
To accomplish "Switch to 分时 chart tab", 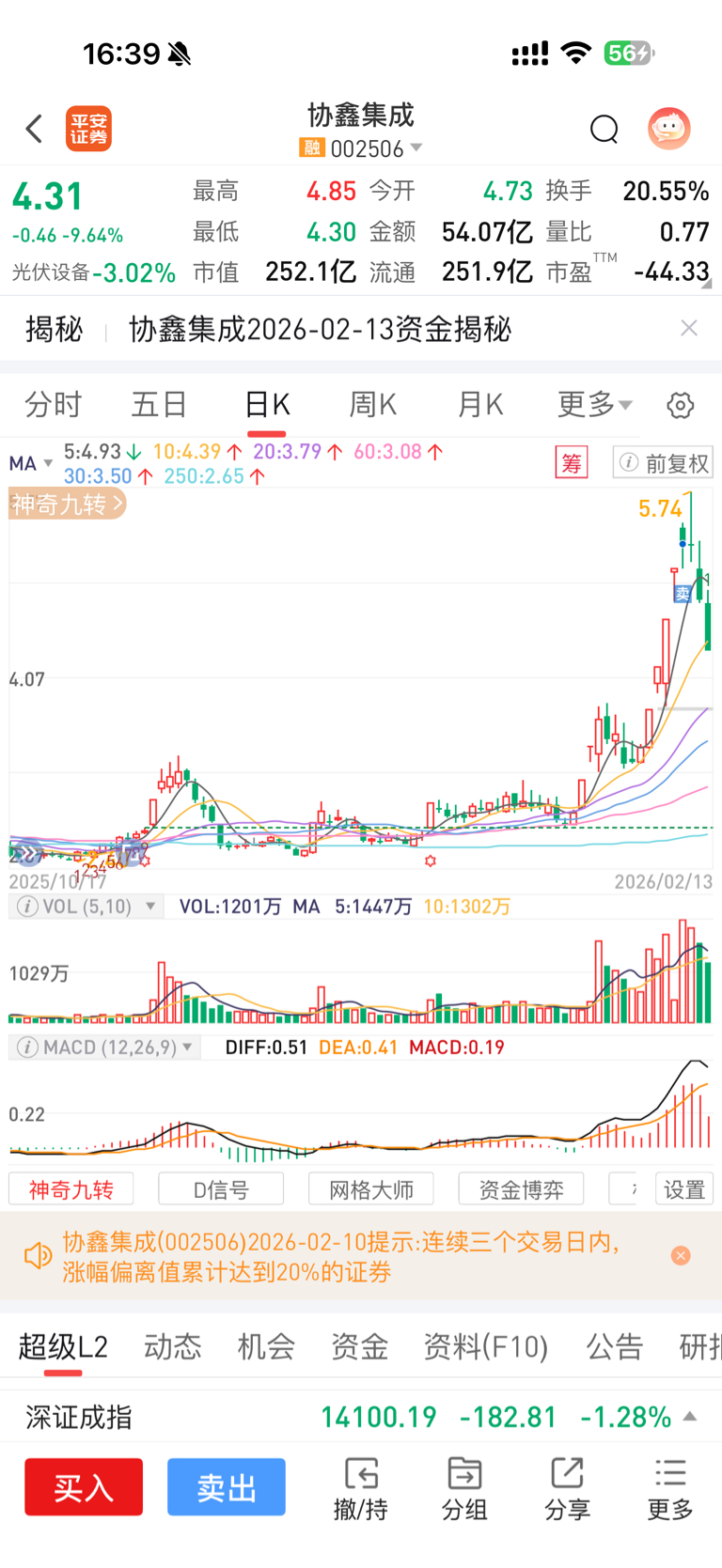I will point(54,405).
